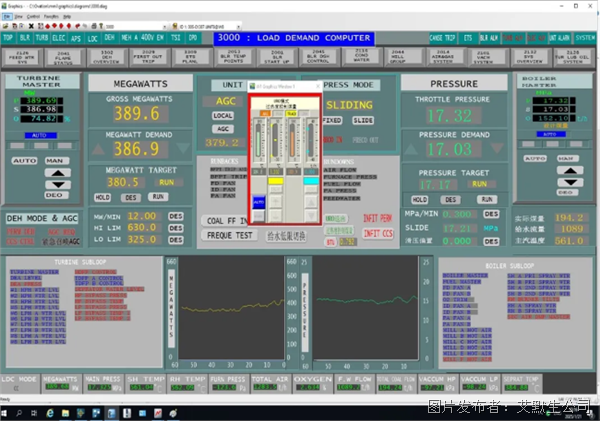Screen dimensions: 600x421
Task: Open the 2132 SYS OVERVIEW diagram
Action: (529, 57)
